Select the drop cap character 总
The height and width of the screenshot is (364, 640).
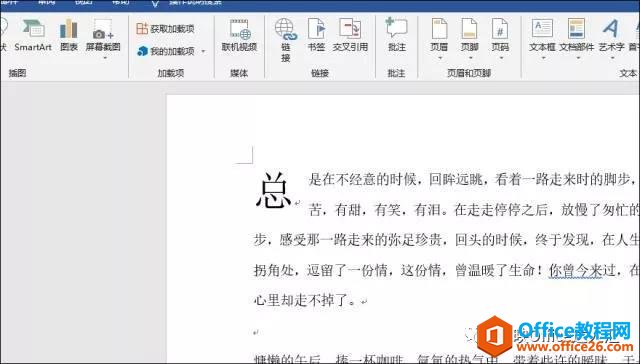pyautogui.click(x=273, y=191)
